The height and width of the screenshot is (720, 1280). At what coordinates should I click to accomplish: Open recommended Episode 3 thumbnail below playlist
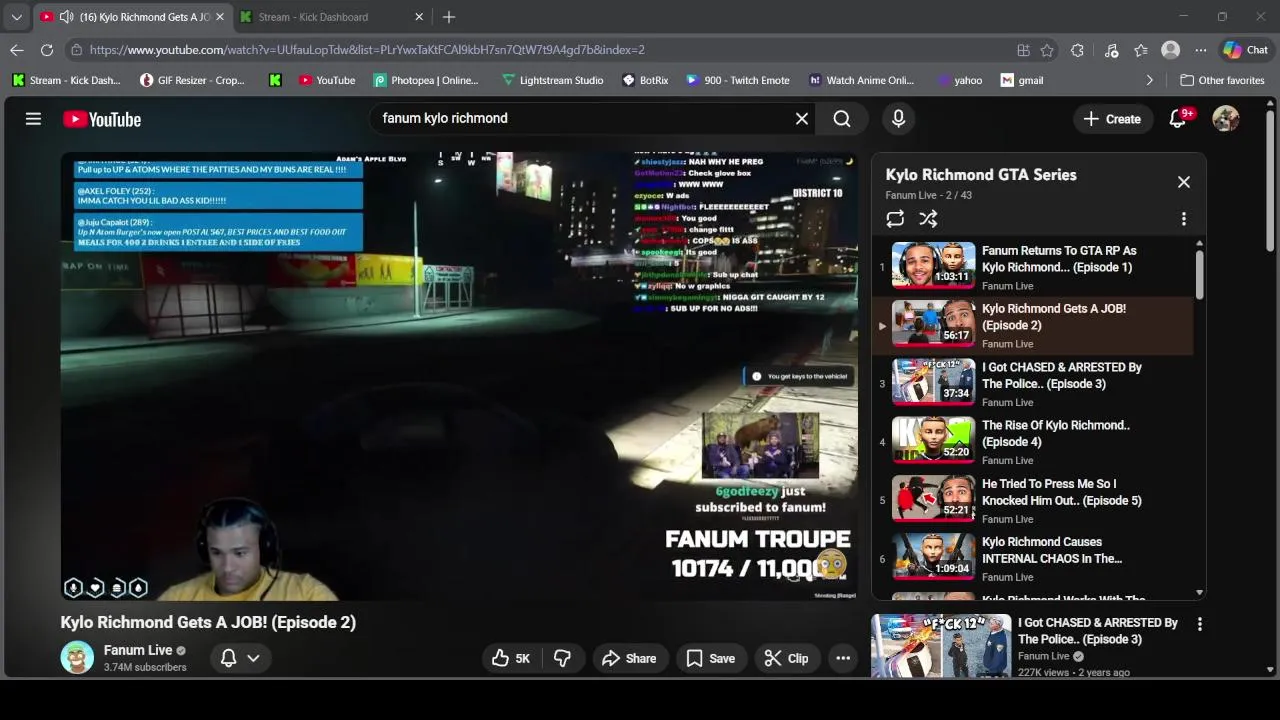pyautogui.click(x=940, y=646)
